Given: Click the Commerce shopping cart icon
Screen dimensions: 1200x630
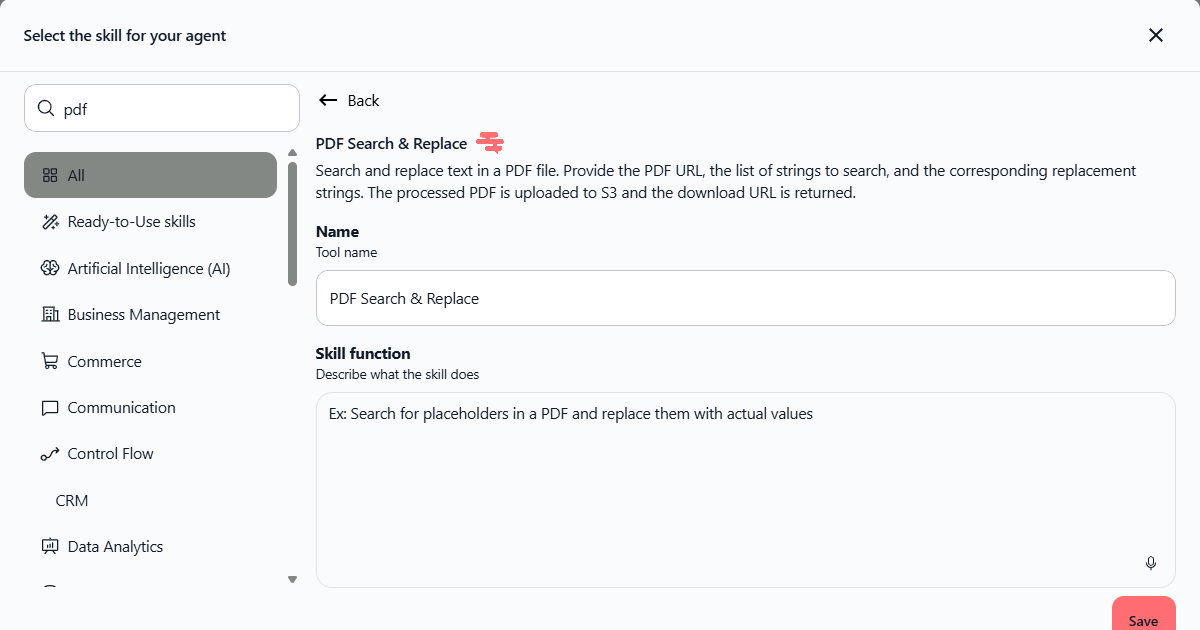Looking at the screenshot, I should click(50, 361).
